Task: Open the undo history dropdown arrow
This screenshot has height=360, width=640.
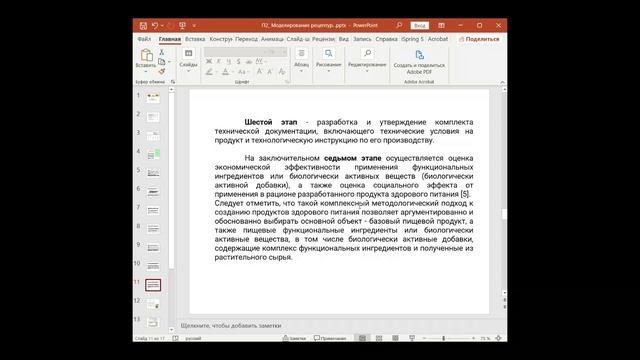Action: coord(162,26)
